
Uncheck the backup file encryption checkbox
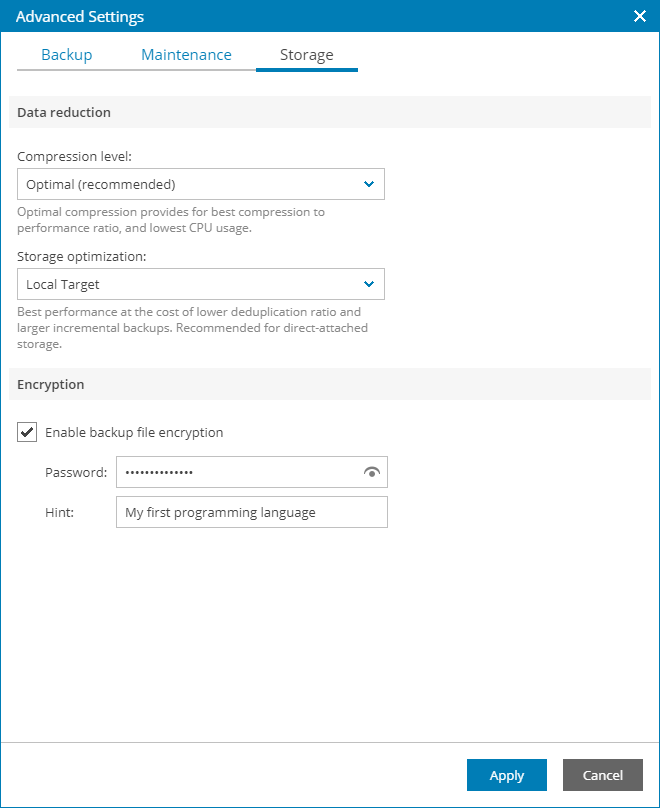pyautogui.click(x=27, y=433)
